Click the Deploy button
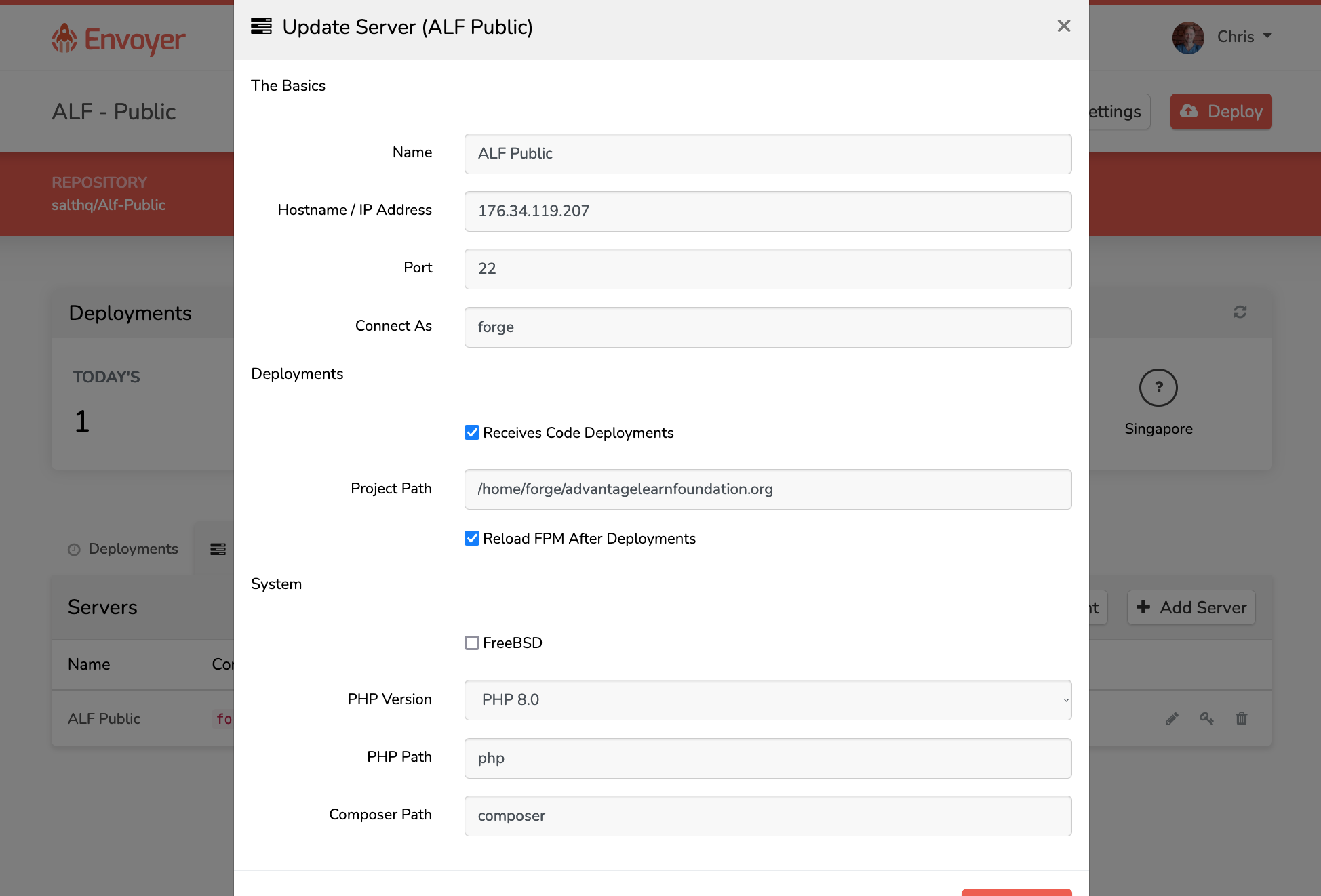1321x896 pixels. (1221, 111)
